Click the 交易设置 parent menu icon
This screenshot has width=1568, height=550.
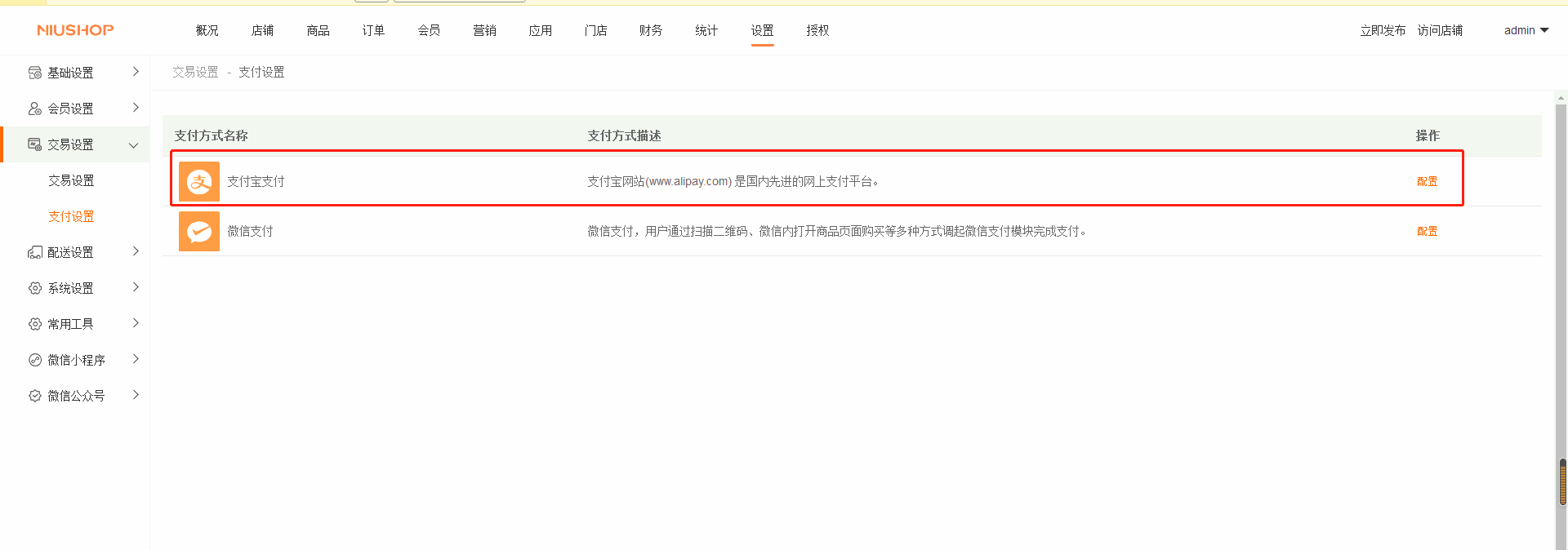tap(35, 144)
